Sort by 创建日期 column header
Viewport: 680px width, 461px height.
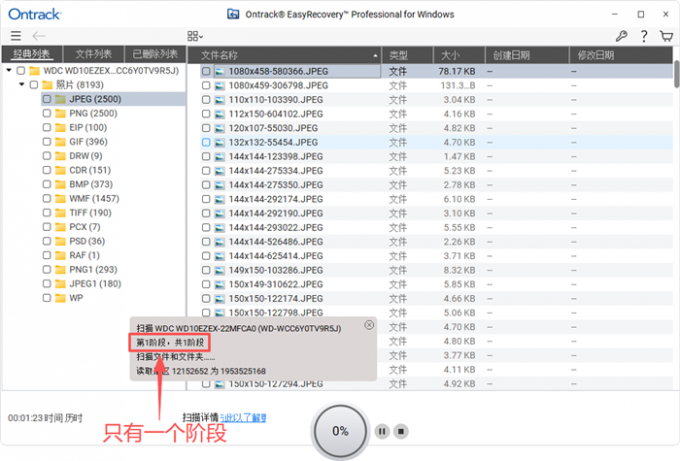[527, 55]
